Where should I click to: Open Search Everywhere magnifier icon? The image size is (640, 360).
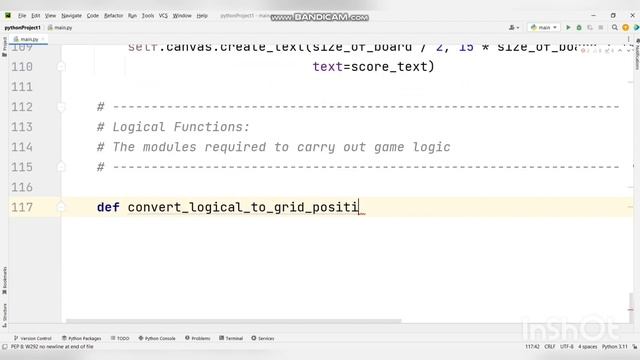pyautogui.click(x=614, y=27)
